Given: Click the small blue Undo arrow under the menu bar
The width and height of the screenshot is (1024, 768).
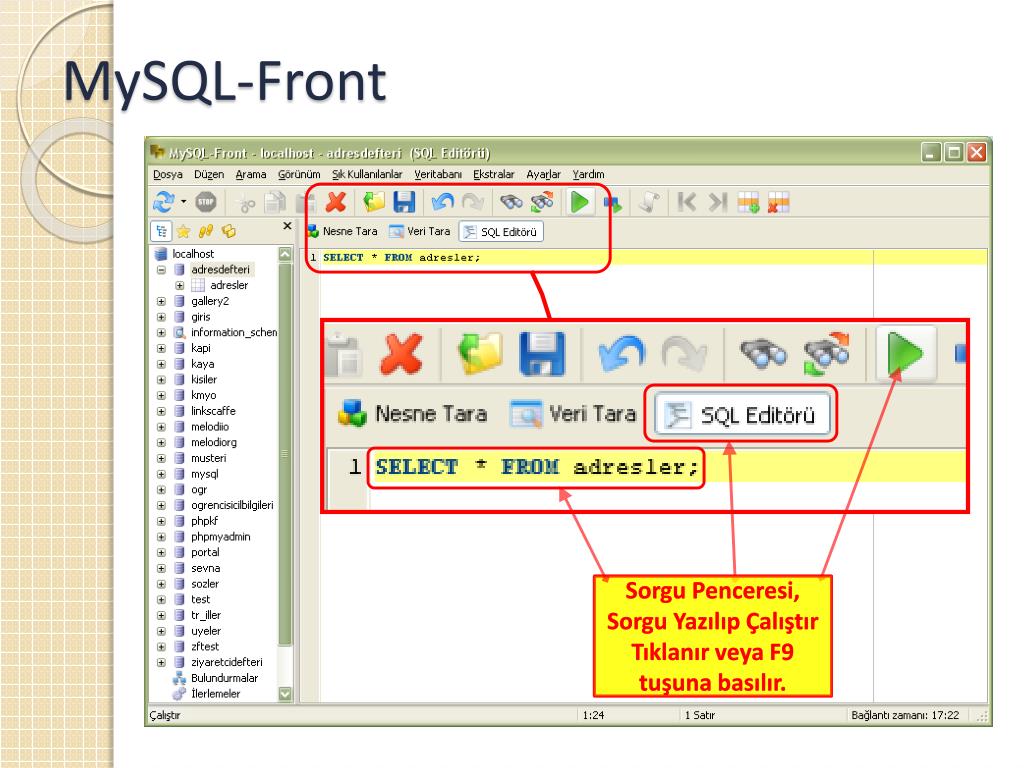Looking at the screenshot, I should pyautogui.click(x=443, y=202).
